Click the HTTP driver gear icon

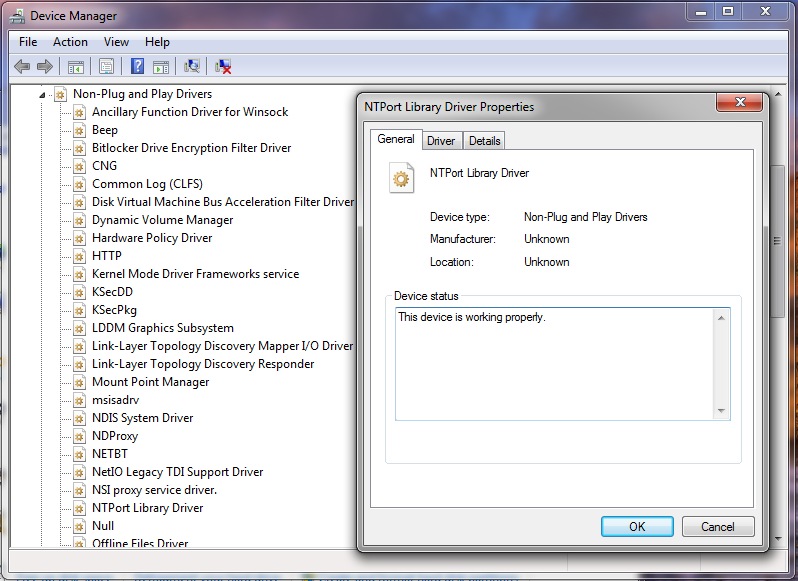tap(79, 256)
